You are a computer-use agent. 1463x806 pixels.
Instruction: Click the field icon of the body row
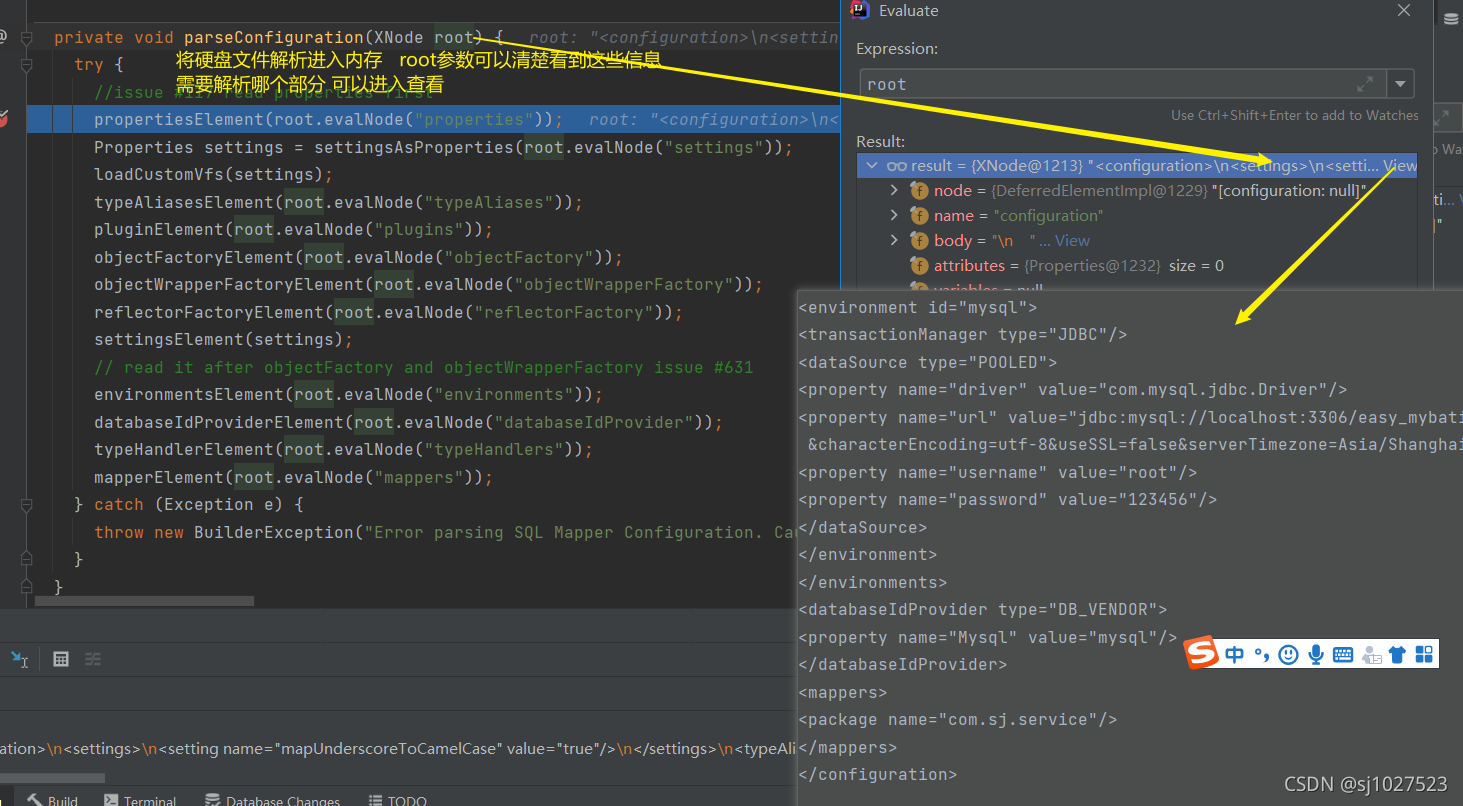[919, 240]
